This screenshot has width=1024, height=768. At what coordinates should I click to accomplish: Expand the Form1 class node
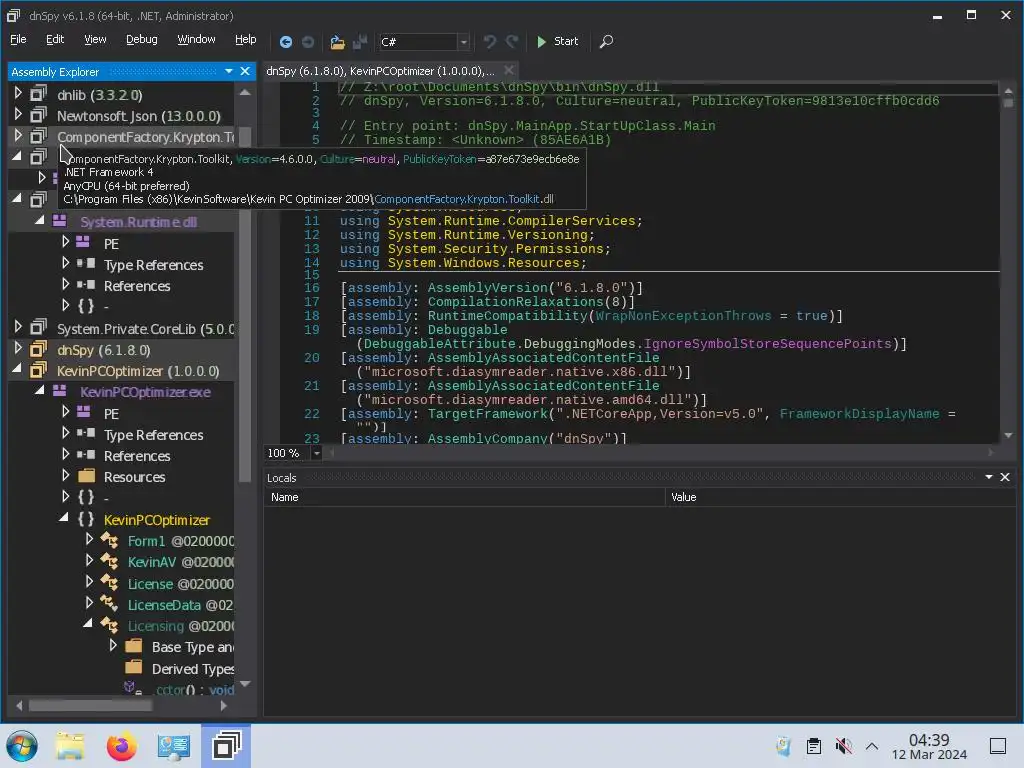click(x=89, y=539)
